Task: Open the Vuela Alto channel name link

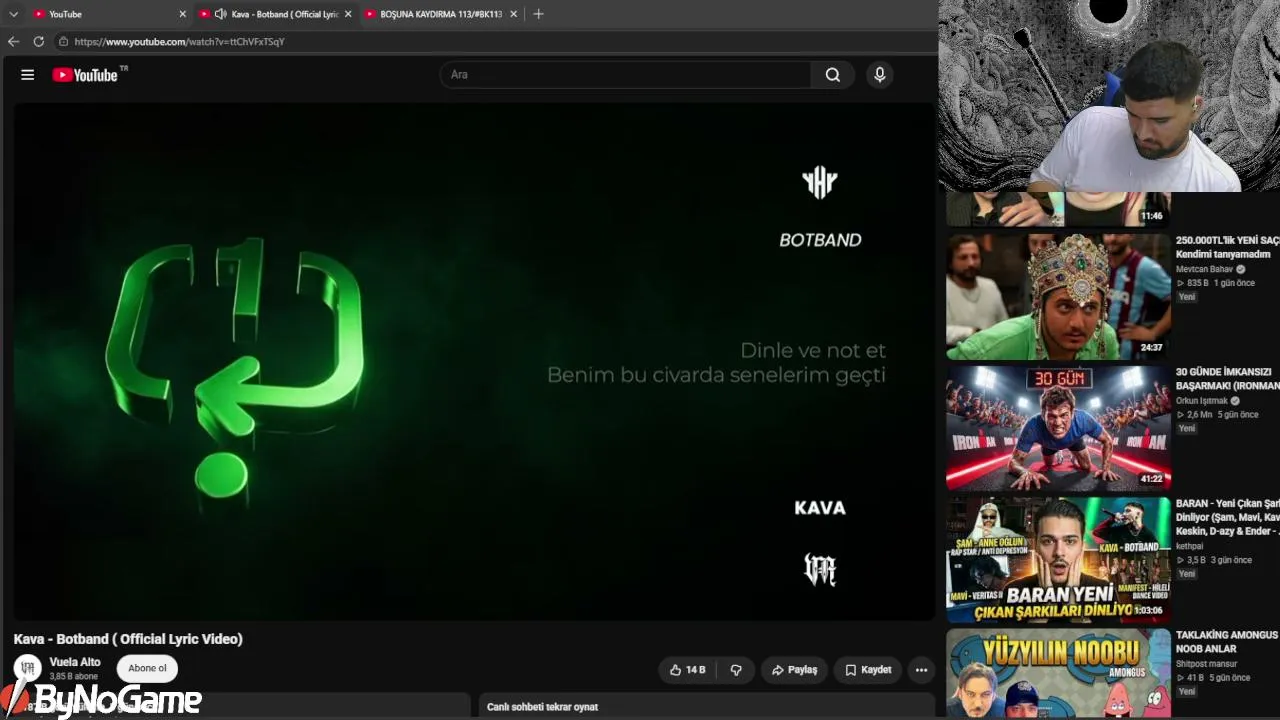Action: [75, 662]
